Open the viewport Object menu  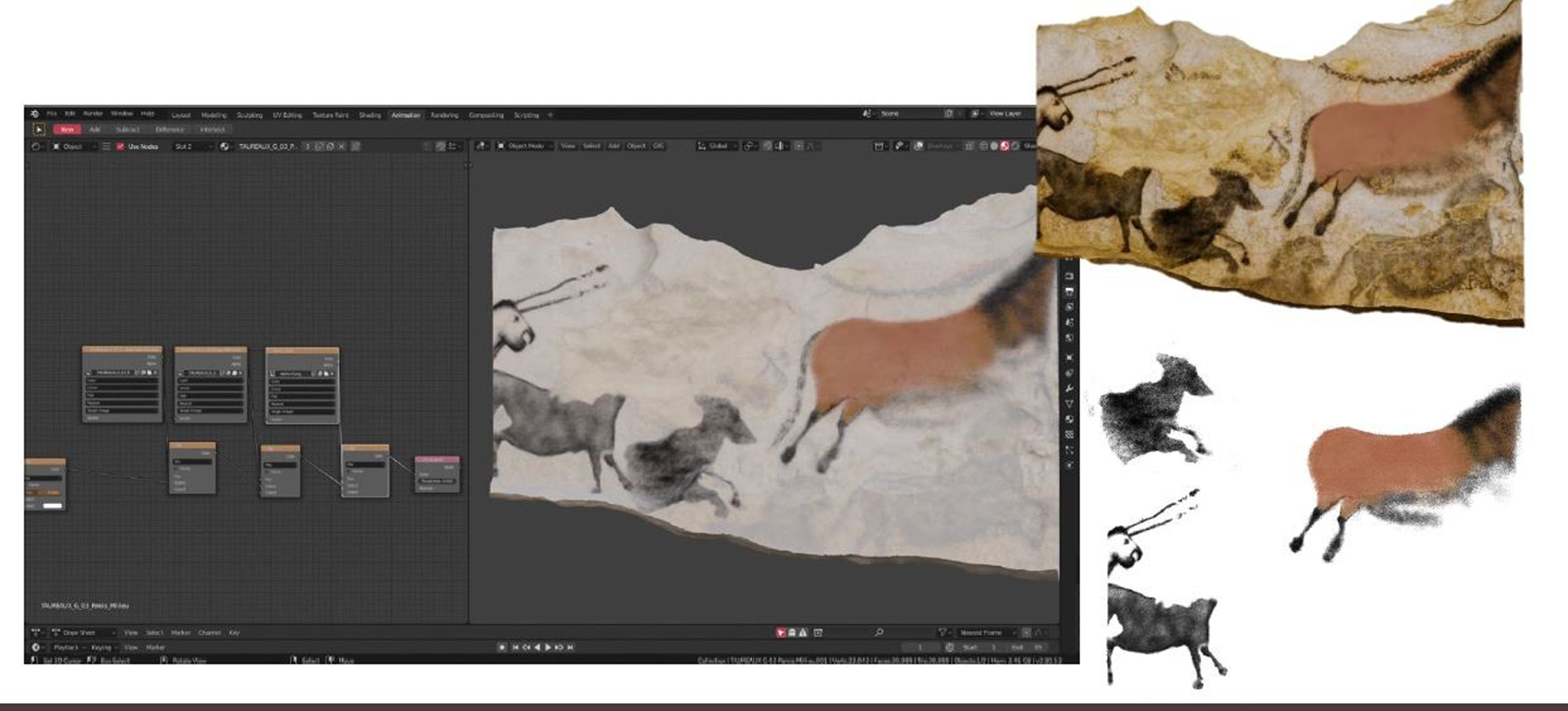coord(636,146)
